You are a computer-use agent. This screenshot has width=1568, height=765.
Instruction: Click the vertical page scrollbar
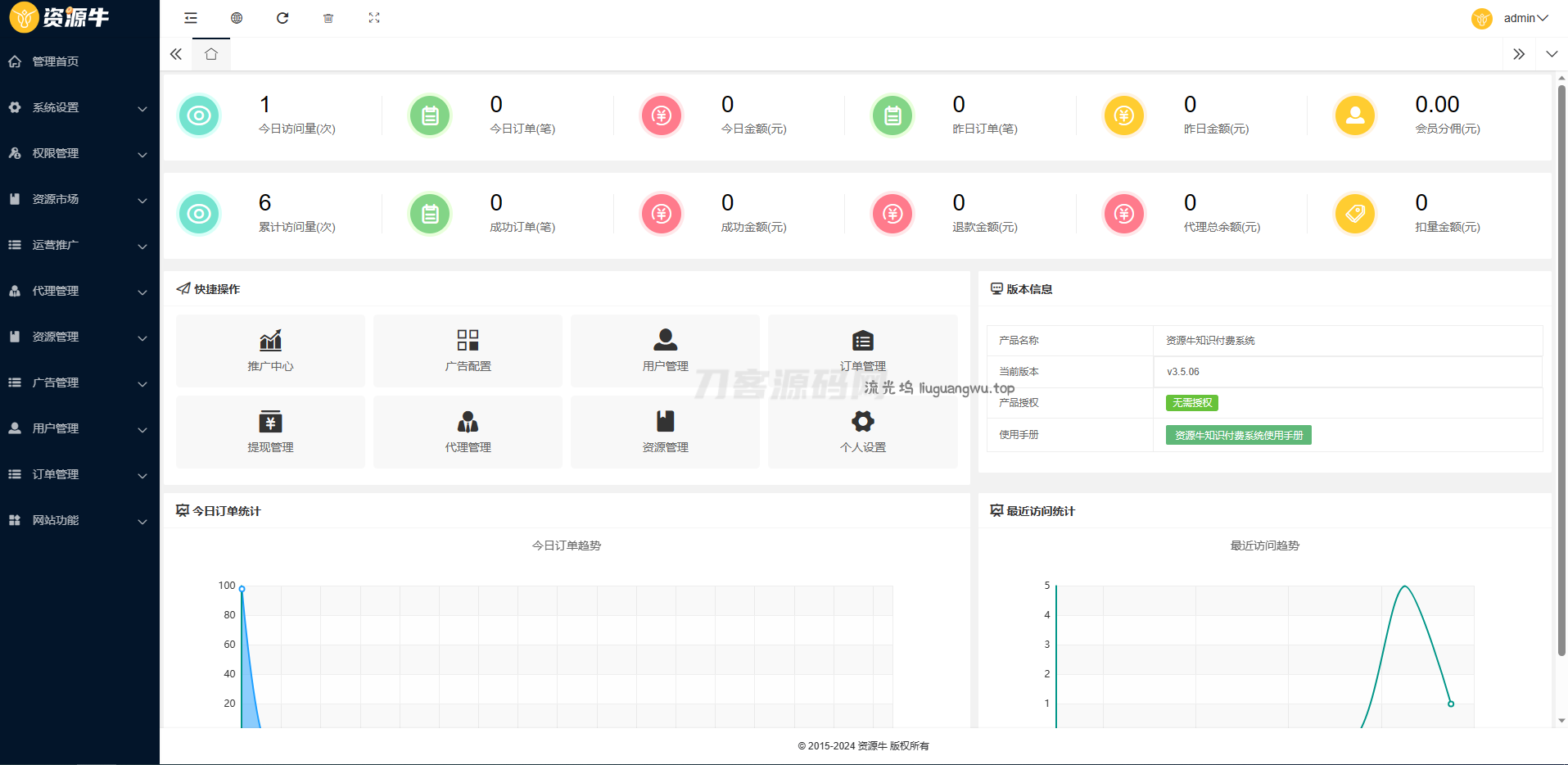coord(1561,369)
